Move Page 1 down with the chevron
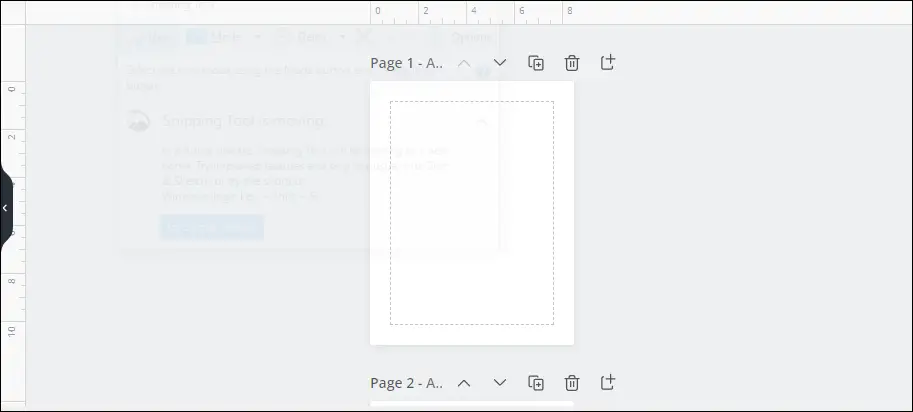 [x=500, y=62]
